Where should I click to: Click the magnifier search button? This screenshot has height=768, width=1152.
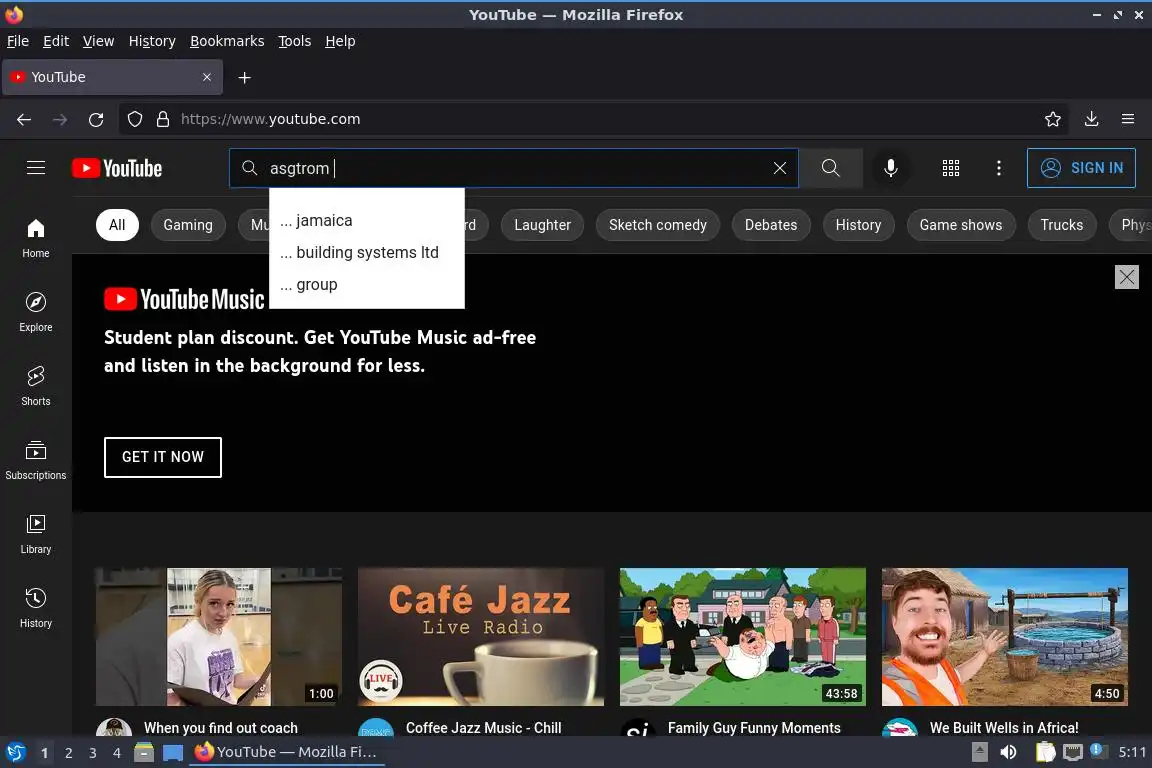[x=830, y=168]
